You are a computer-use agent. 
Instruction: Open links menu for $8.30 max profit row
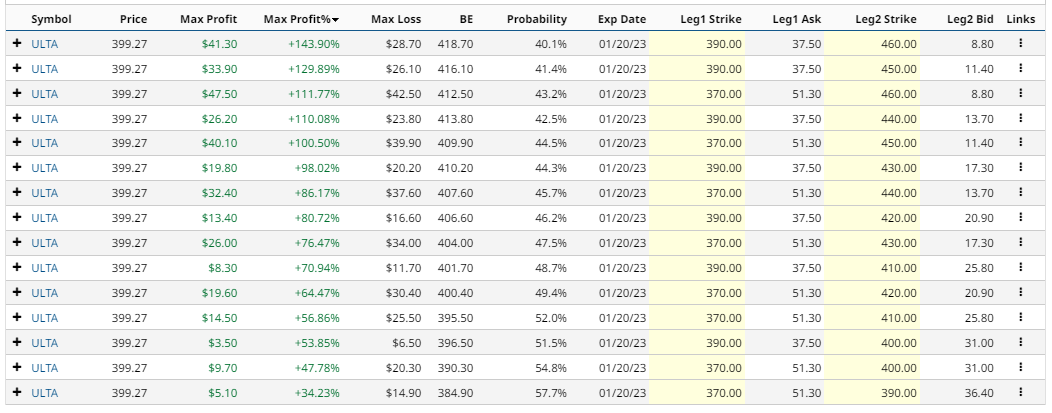1020,267
